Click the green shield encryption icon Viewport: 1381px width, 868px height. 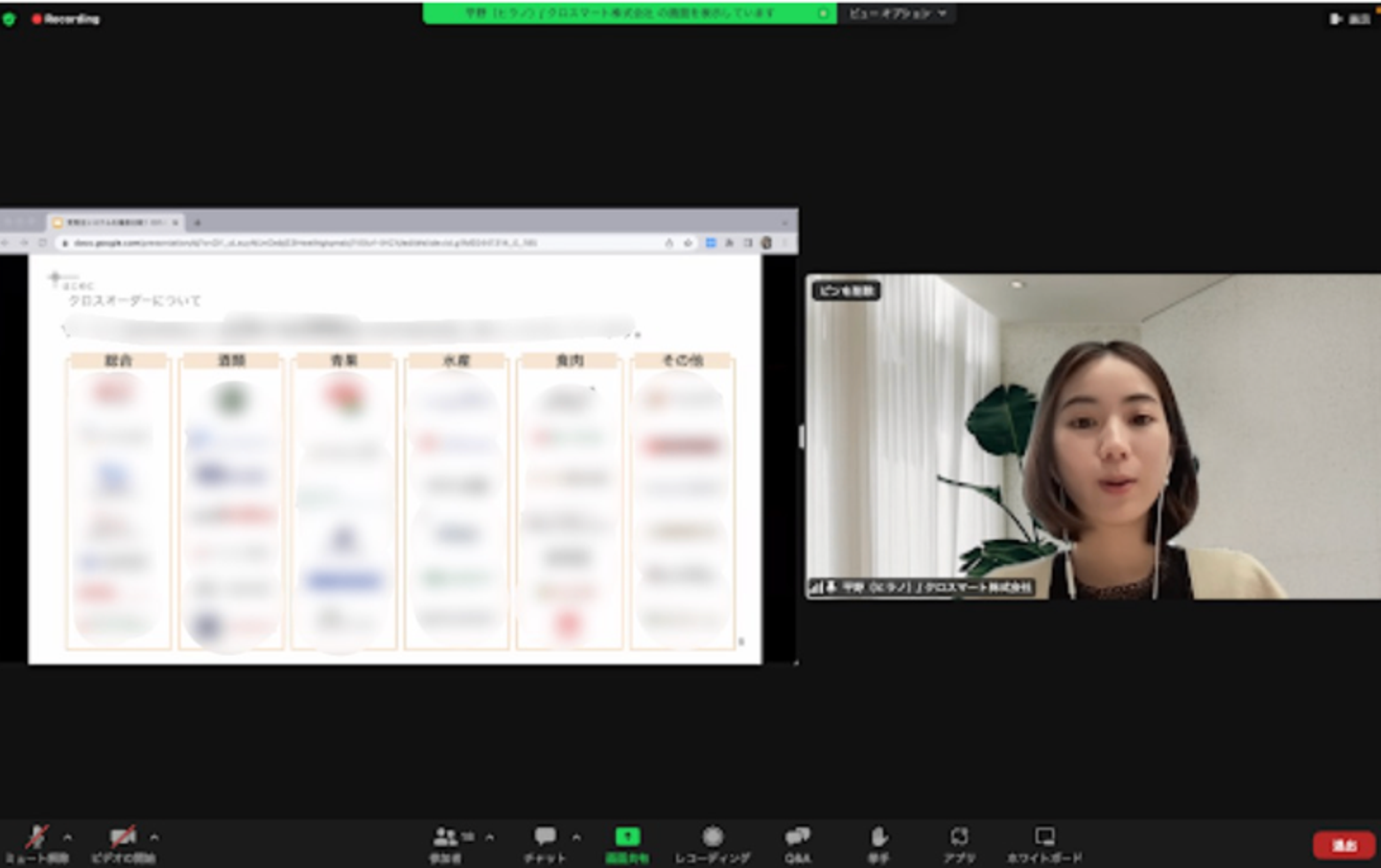coord(10,18)
